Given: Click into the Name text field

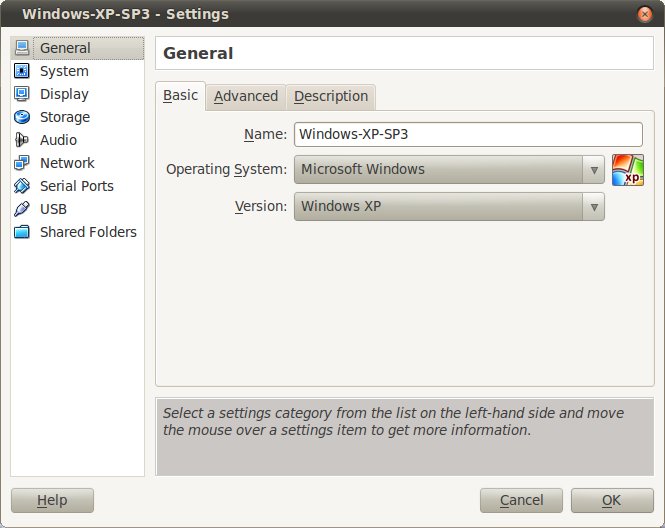Looking at the screenshot, I should tap(467, 134).
